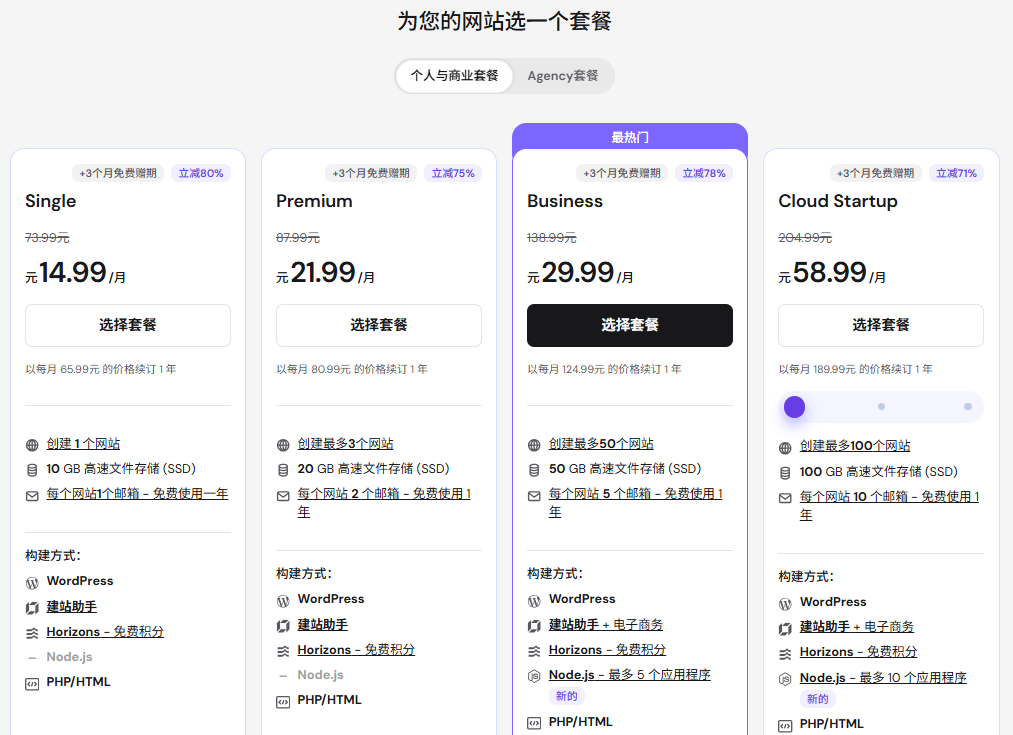1013x735 pixels.
Task: Click the Node.js icon in Business plan
Action: click(x=534, y=676)
